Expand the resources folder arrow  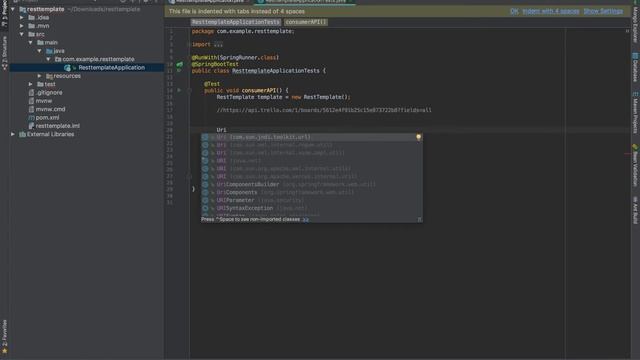point(40,76)
